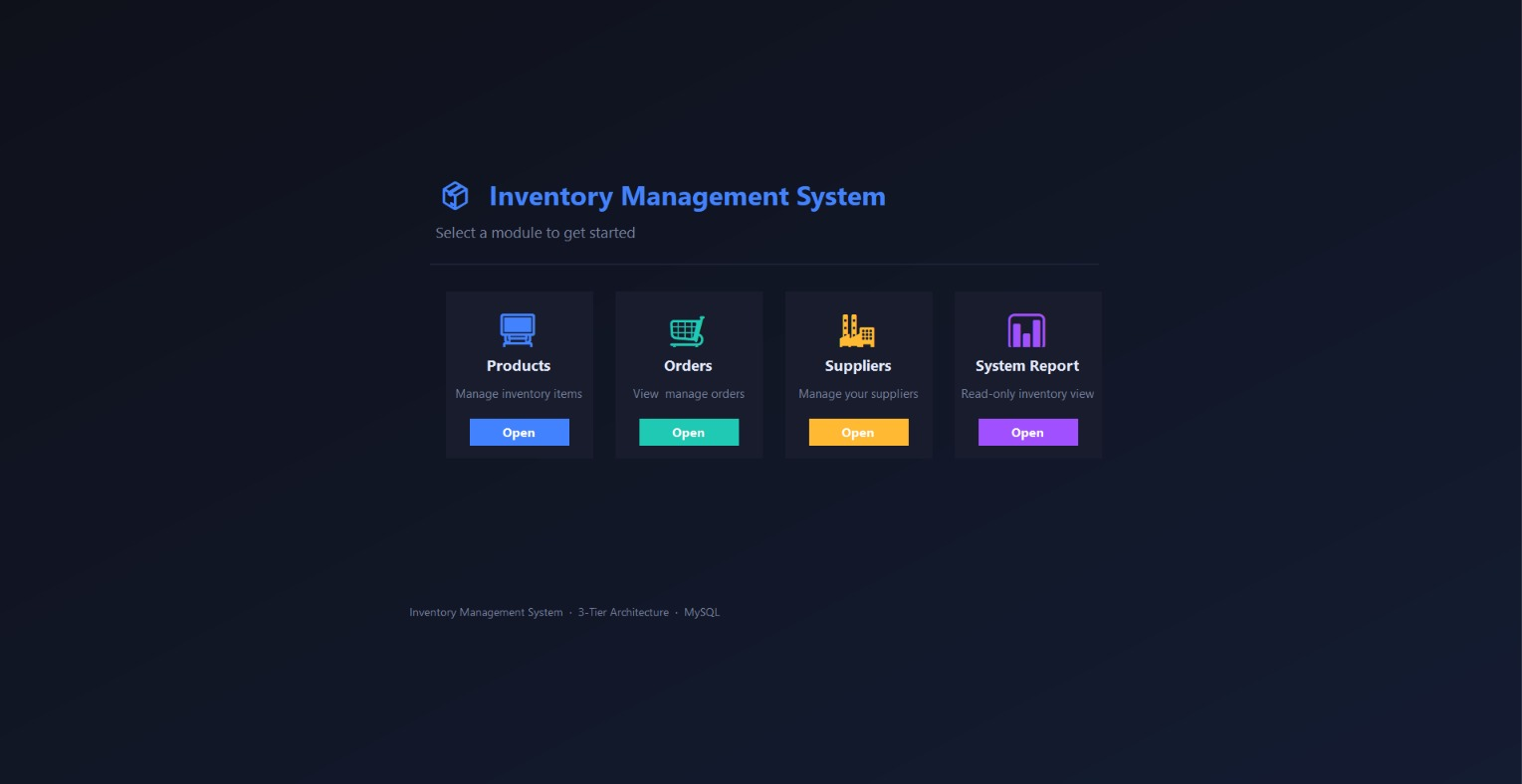
Task: Click '3-Tier Architecture' footer text
Action: (x=623, y=612)
